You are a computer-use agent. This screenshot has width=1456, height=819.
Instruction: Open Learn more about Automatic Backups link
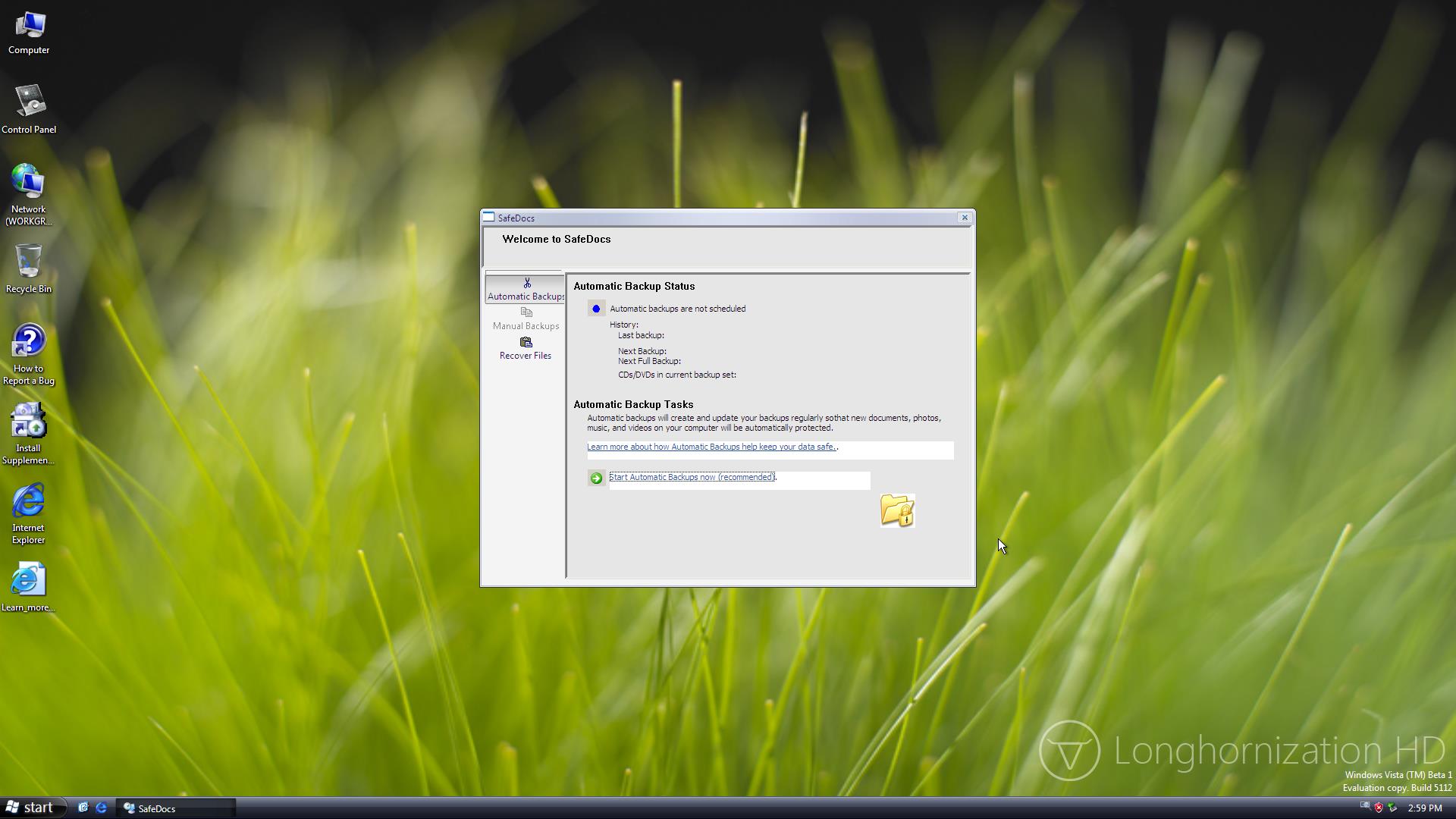[711, 447]
